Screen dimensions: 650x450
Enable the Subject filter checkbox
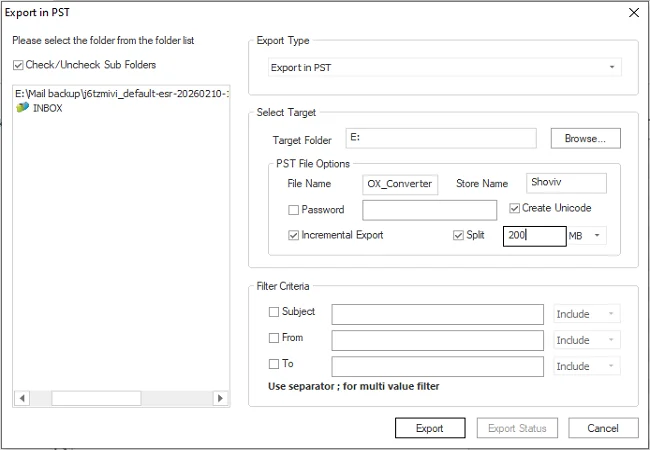click(x=274, y=312)
